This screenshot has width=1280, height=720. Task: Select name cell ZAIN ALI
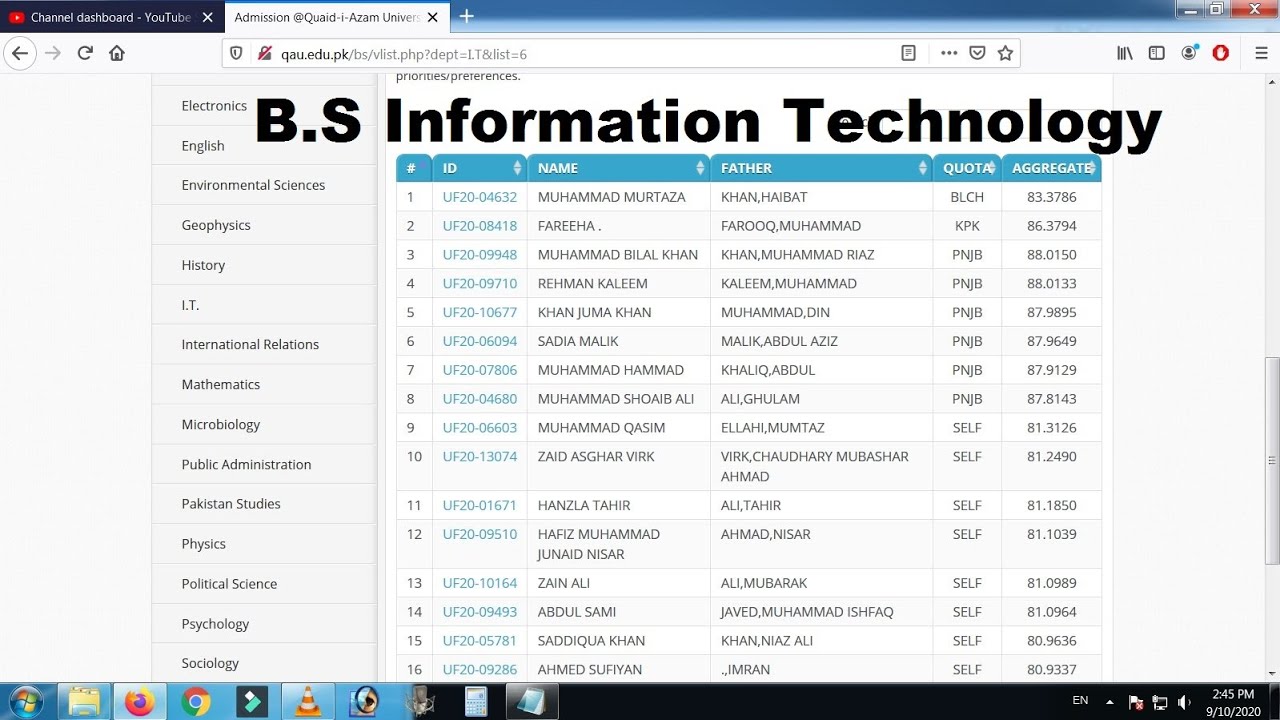click(565, 583)
